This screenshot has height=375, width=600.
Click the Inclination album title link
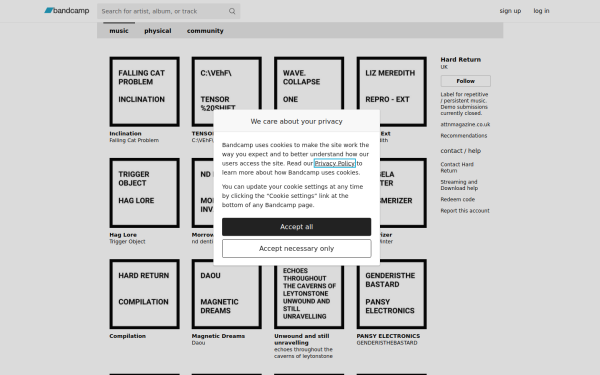[126, 134]
